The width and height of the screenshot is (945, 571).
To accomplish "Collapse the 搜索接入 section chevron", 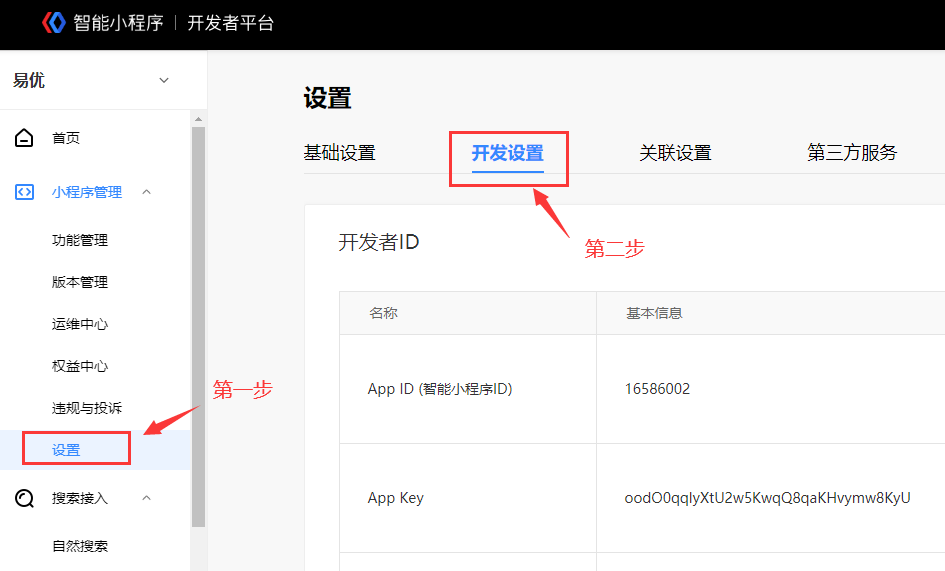I will (147, 498).
